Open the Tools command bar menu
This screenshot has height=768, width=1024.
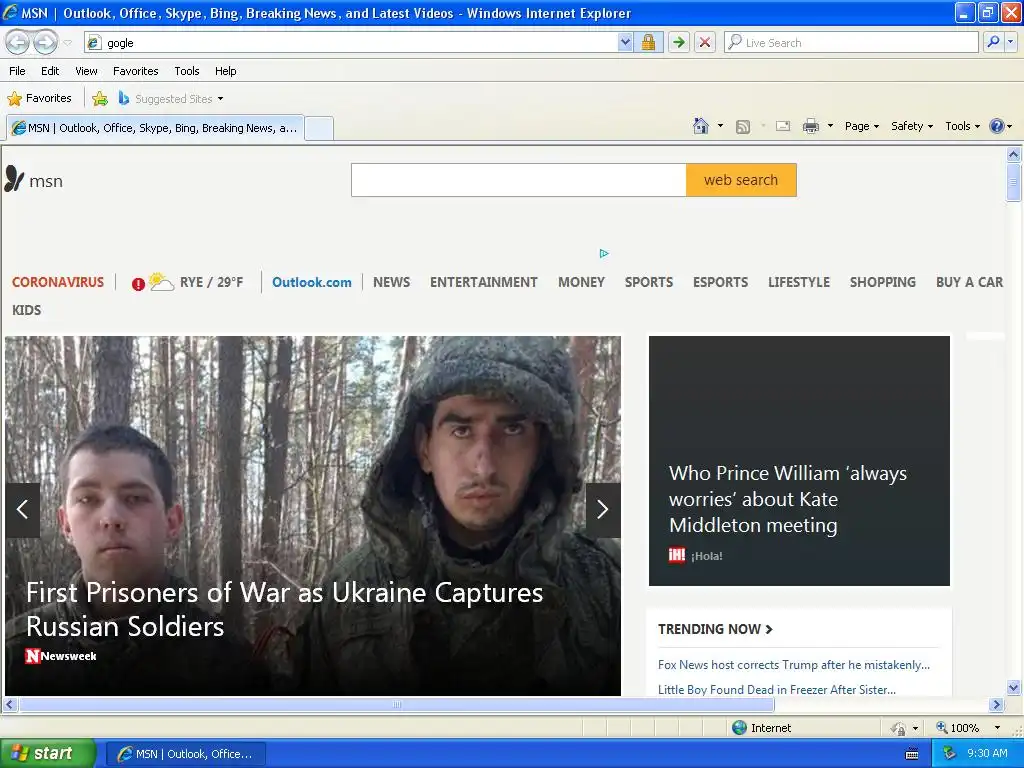(x=963, y=126)
